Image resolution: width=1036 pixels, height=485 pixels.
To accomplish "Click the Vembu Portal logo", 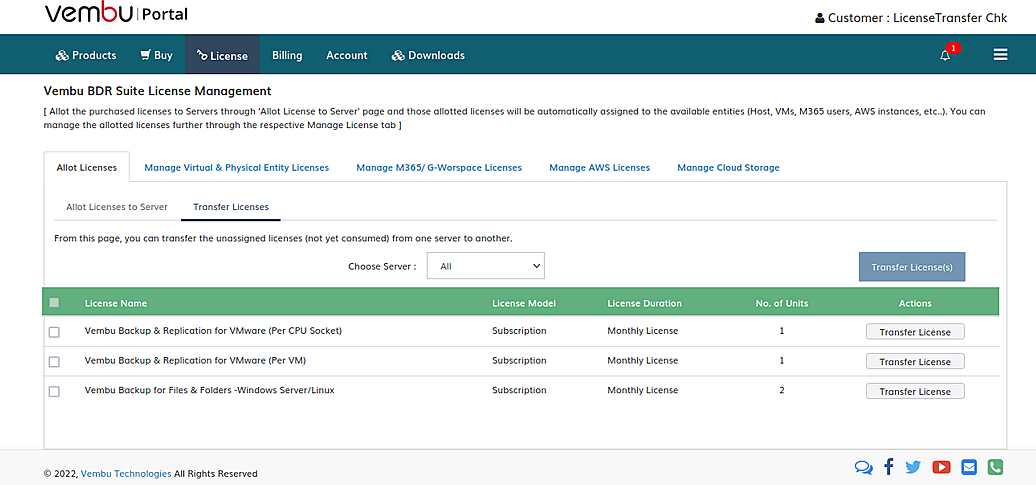I will click(116, 13).
